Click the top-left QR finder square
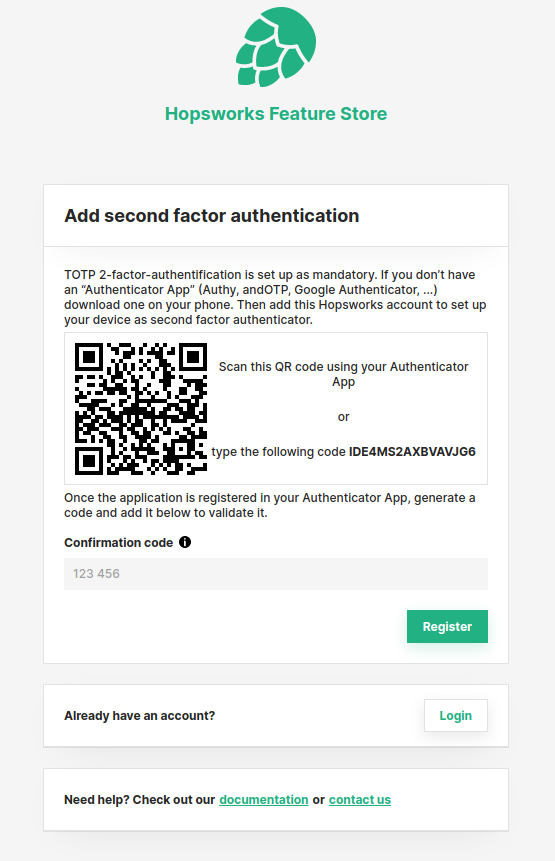The width and height of the screenshot is (555, 861). coord(89,357)
